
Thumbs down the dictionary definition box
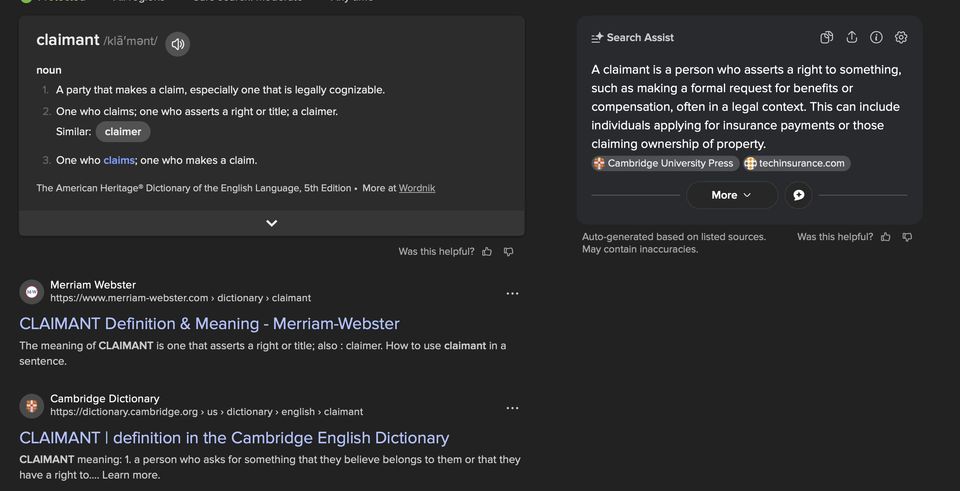coord(508,252)
